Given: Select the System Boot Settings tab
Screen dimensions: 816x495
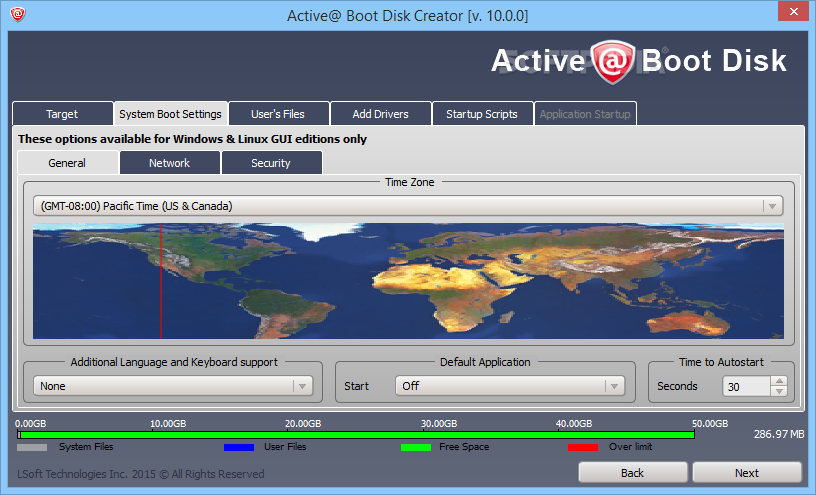Looking at the screenshot, I should (170, 113).
